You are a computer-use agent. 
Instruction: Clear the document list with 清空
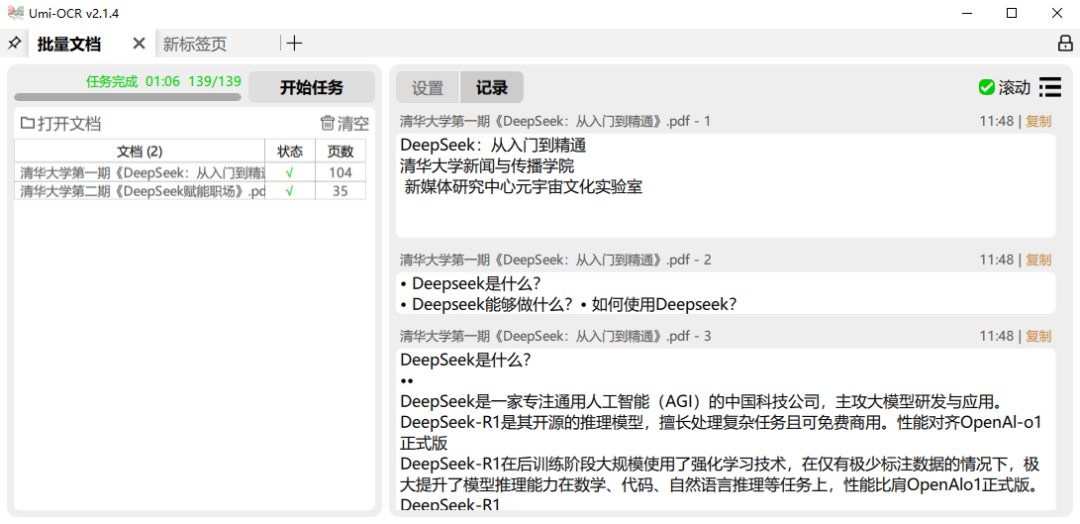(345, 124)
